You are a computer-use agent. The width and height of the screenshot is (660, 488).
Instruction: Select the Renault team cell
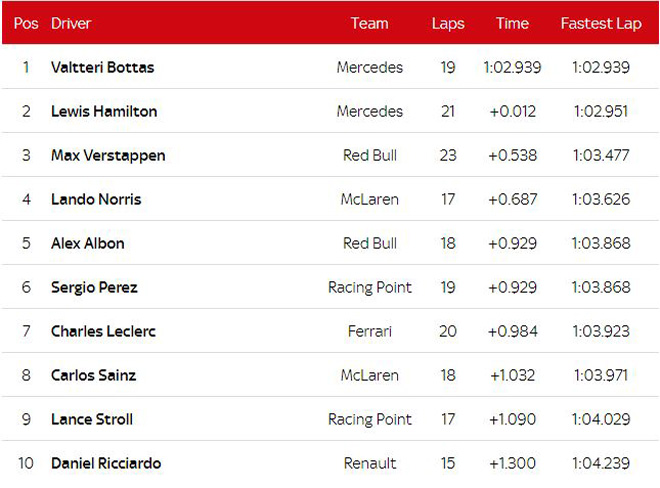tap(369, 463)
